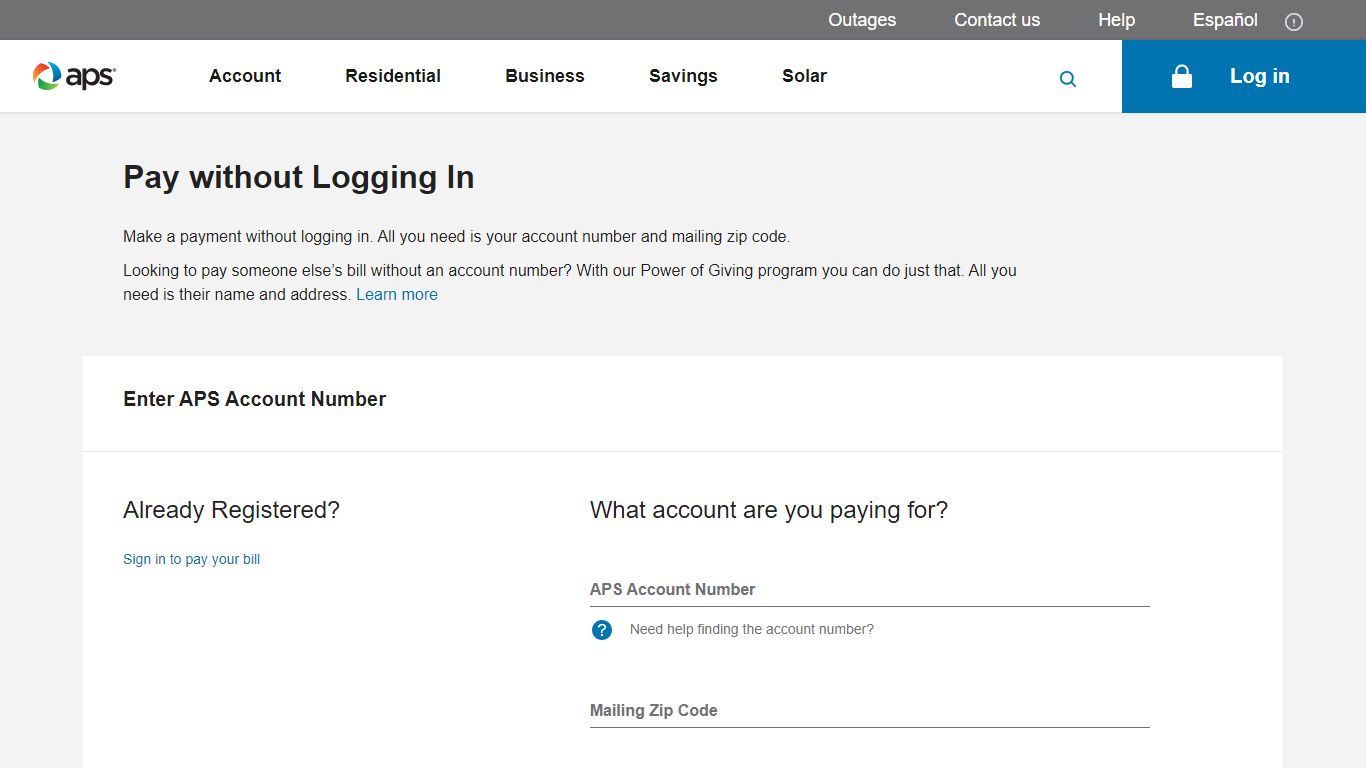Go to the Outages page
Viewport: 1366px width, 768px height.
pyautogui.click(x=862, y=20)
